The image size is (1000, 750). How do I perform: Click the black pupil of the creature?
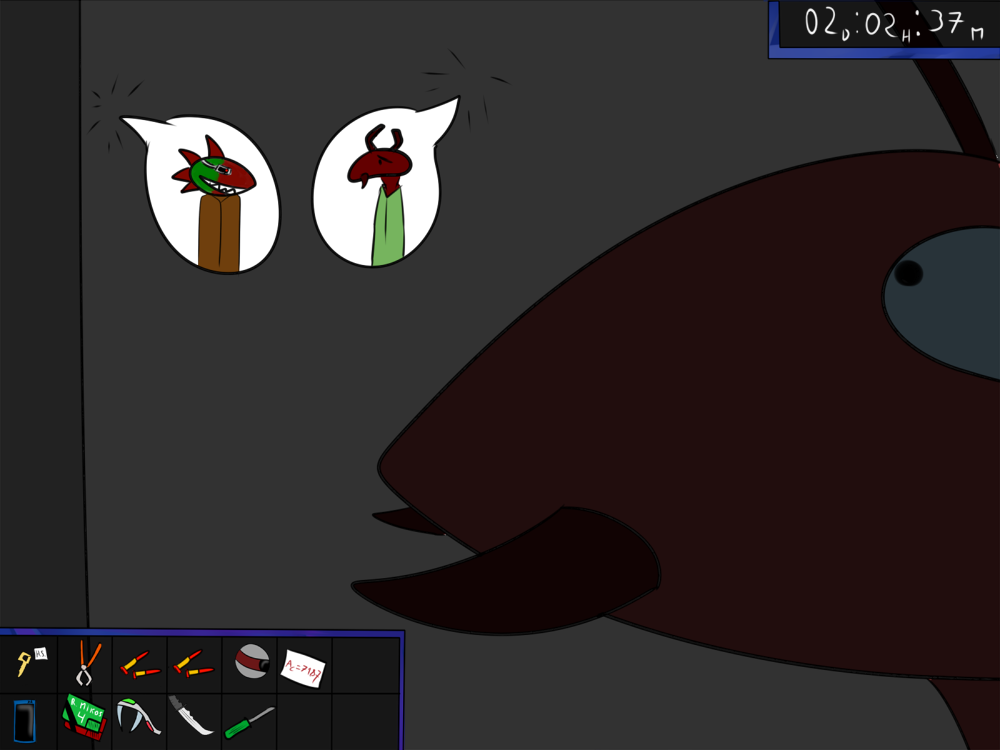point(908,273)
